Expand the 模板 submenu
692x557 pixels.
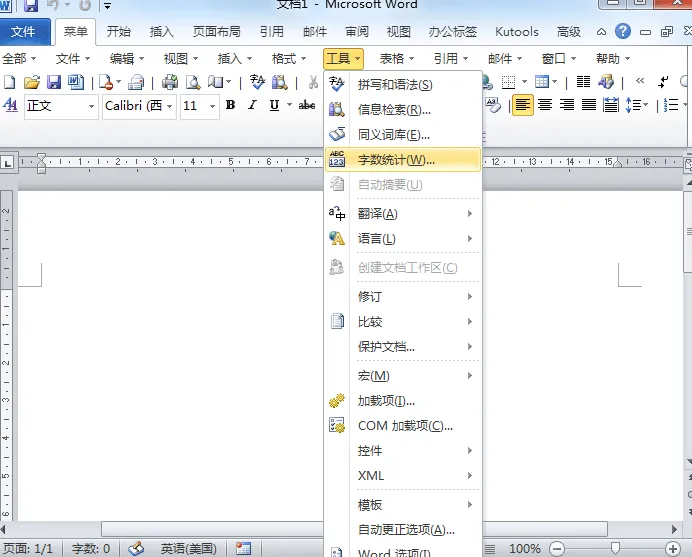click(x=403, y=504)
